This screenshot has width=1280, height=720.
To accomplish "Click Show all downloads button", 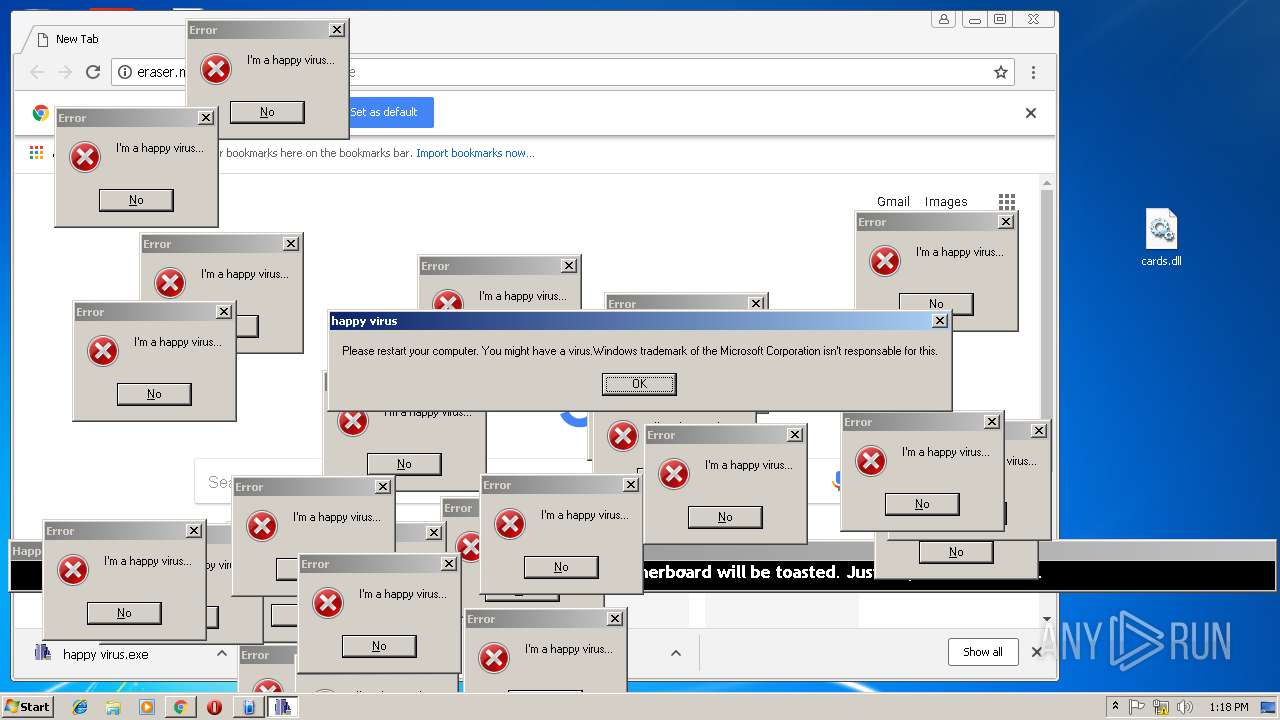I will click(982, 652).
